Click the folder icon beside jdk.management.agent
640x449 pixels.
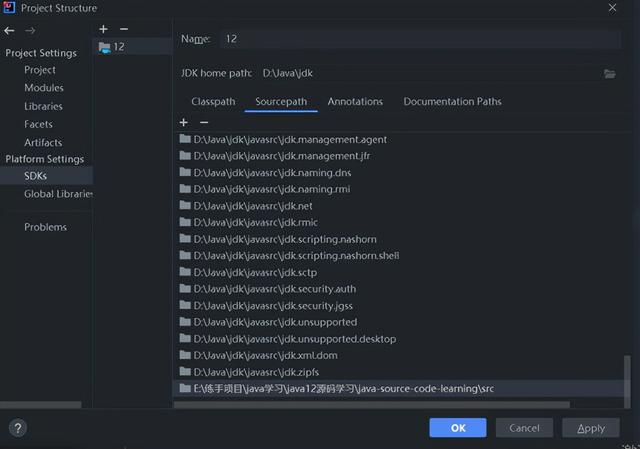tap(185, 139)
